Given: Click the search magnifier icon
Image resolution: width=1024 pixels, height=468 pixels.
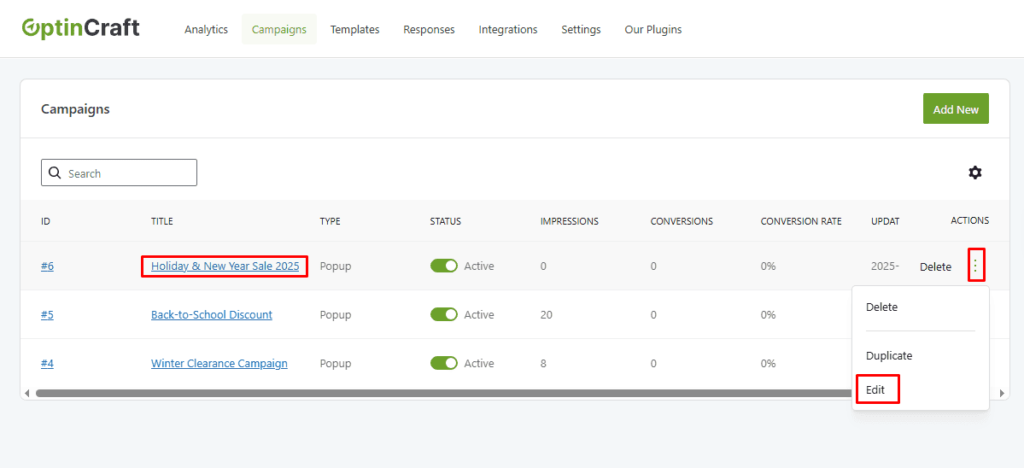Looking at the screenshot, I should pos(54,173).
